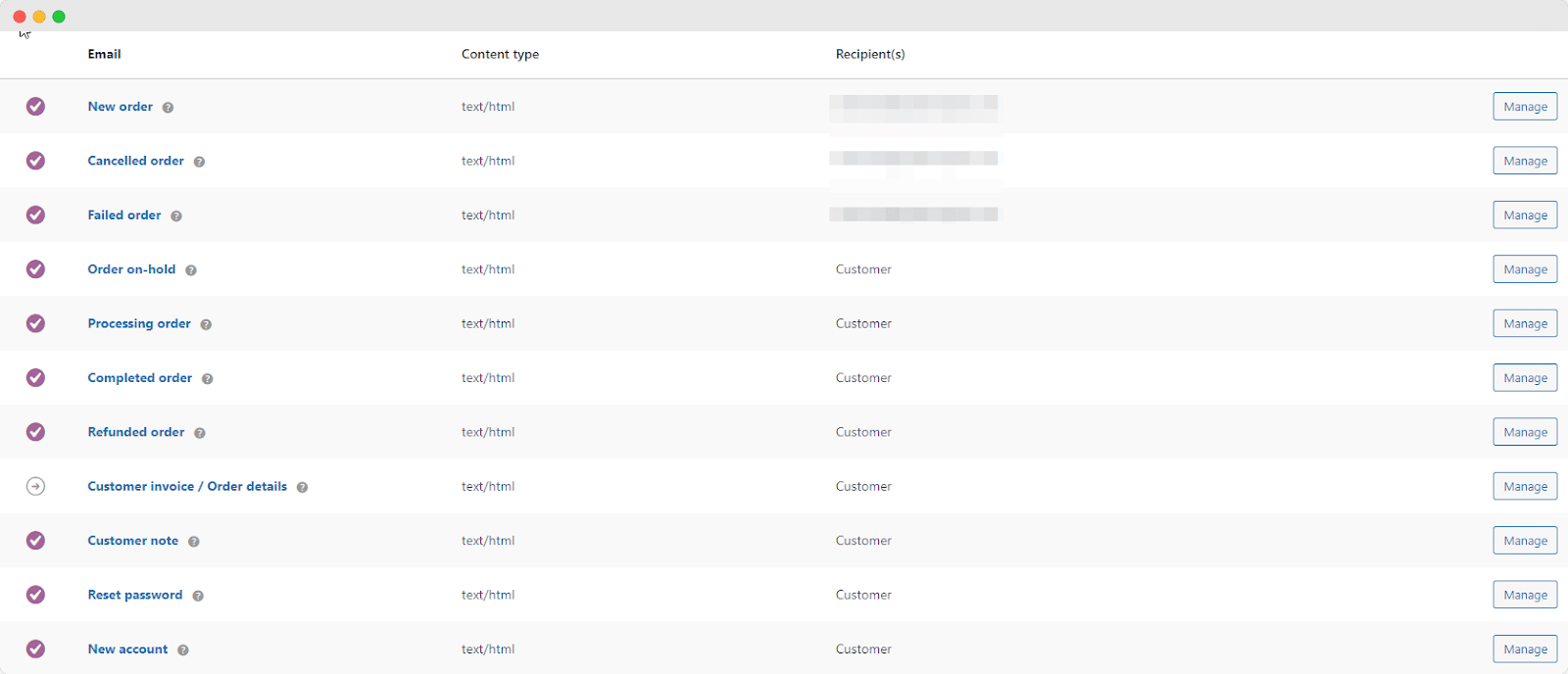Click the help icon beside New account
The width and height of the screenshot is (1568, 674).
183,650
